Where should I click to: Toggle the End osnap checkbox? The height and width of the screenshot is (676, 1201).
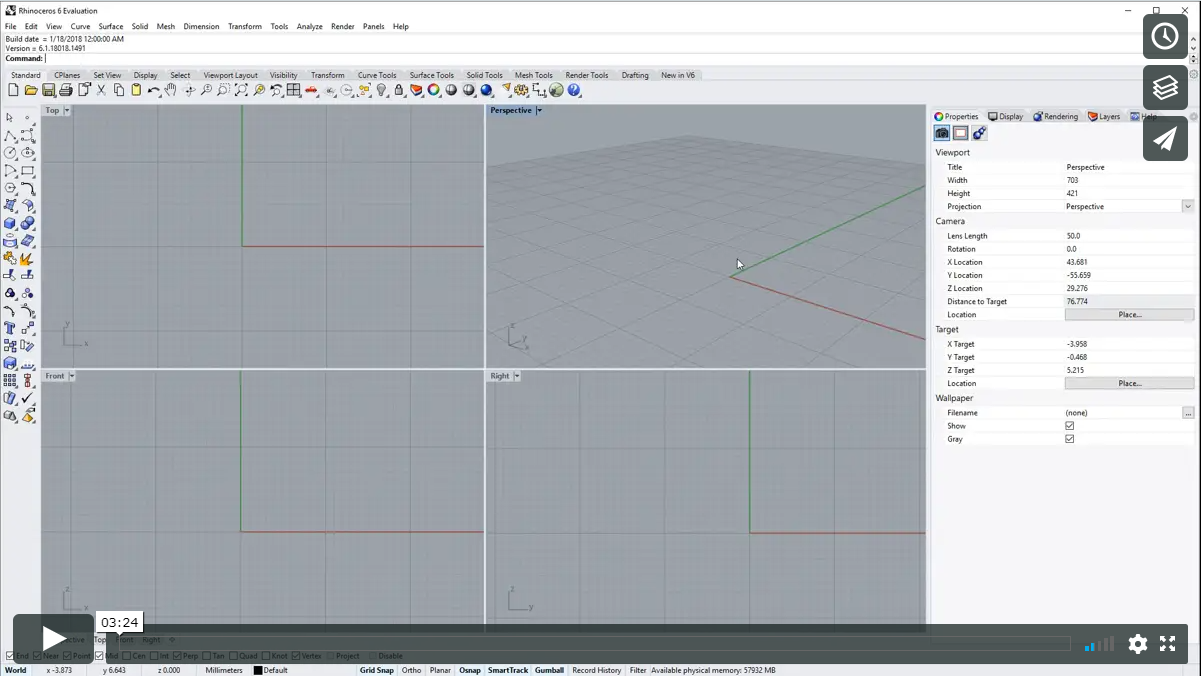pos(11,656)
